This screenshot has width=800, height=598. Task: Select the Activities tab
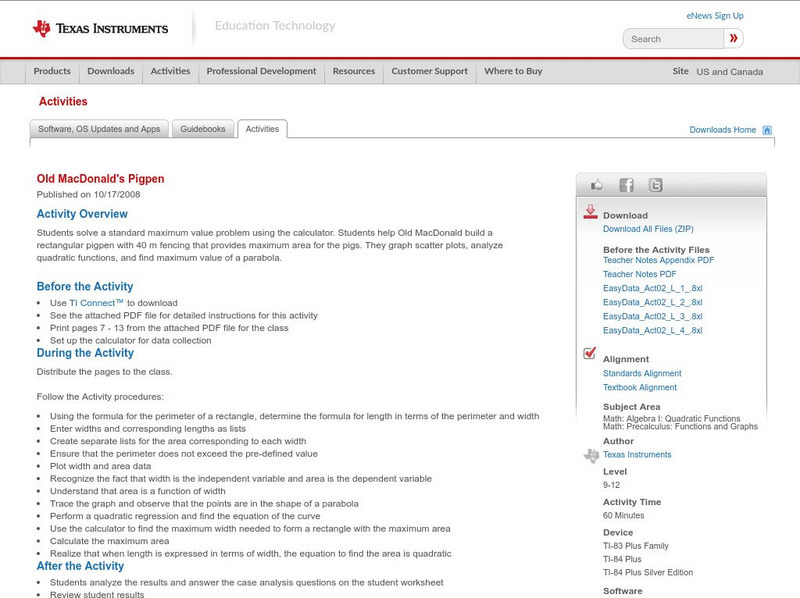[262, 129]
